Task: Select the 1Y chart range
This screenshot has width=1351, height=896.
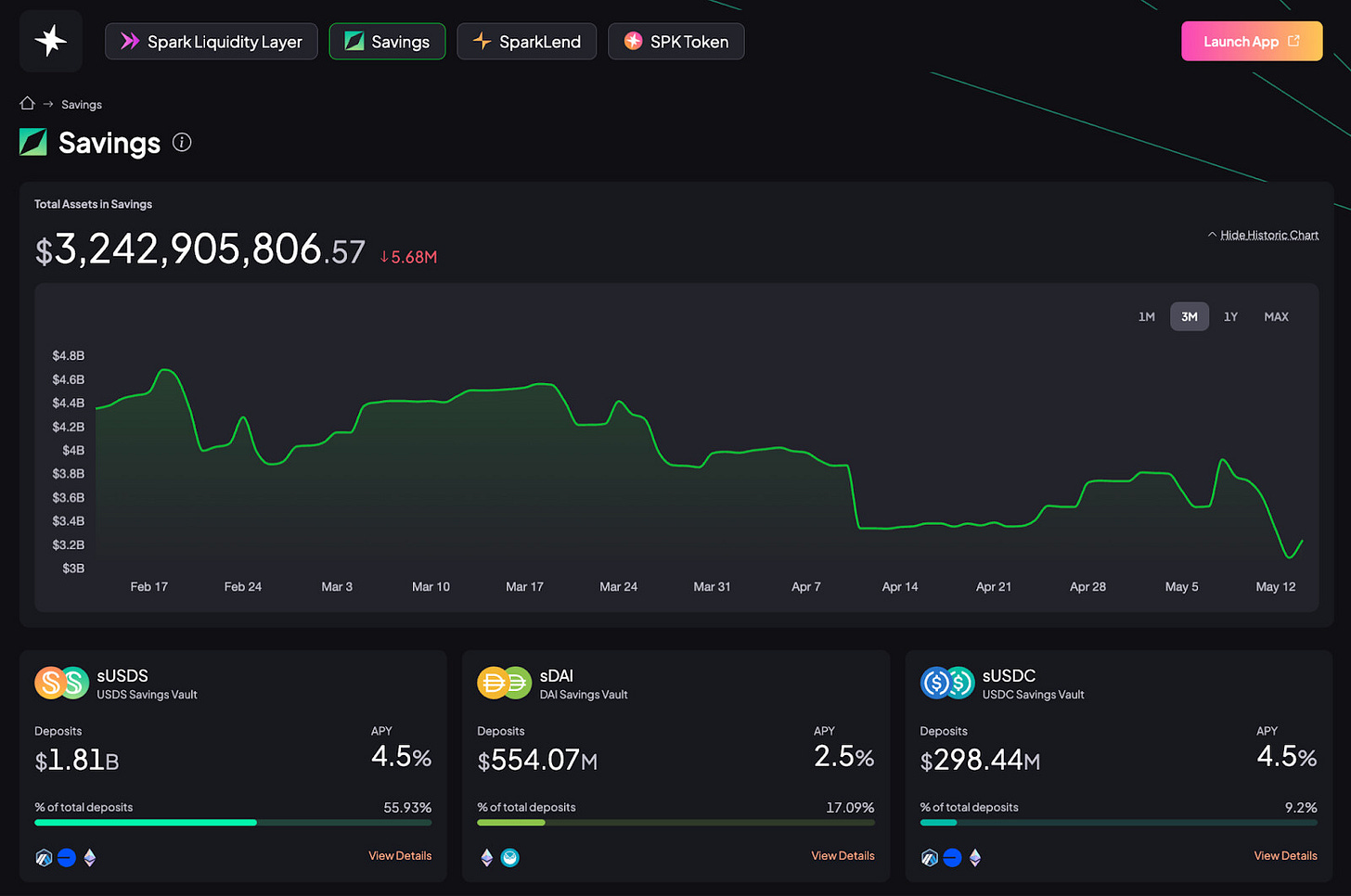Action: pyautogui.click(x=1230, y=317)
